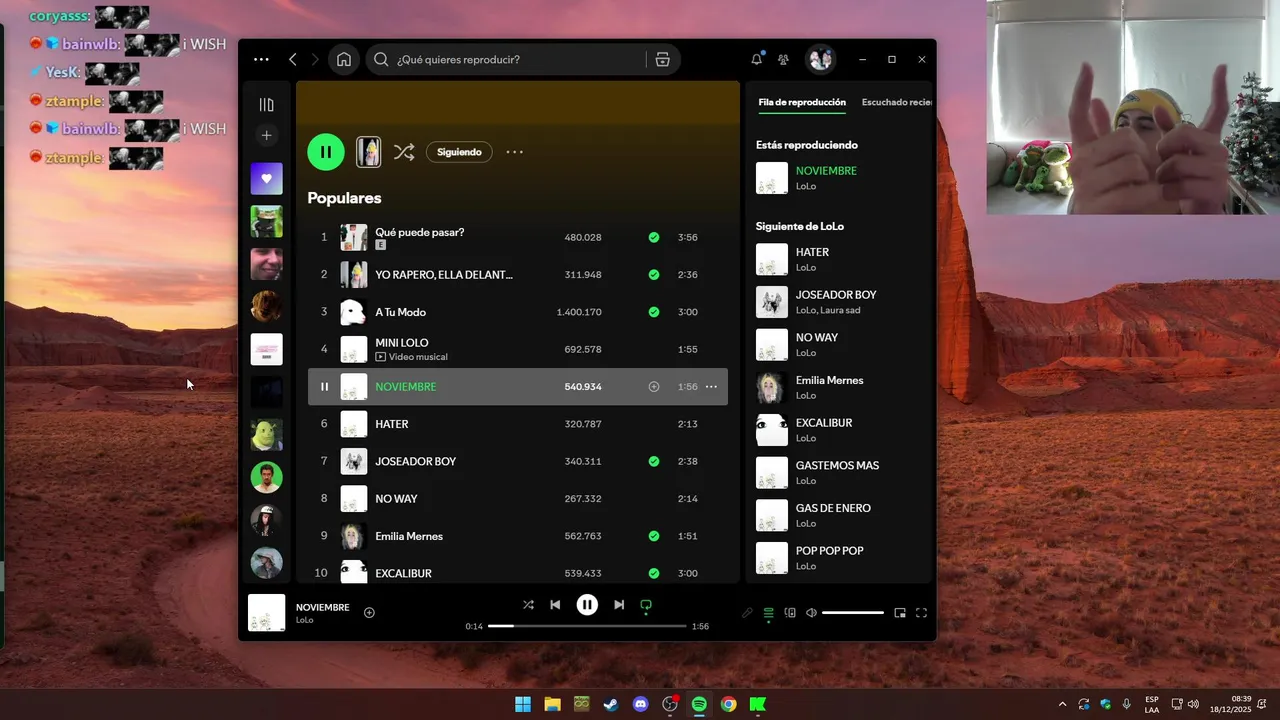Screen dimensions: 1280x720
Task: Open the miniplayer icon
Action: tap(900, 613)
